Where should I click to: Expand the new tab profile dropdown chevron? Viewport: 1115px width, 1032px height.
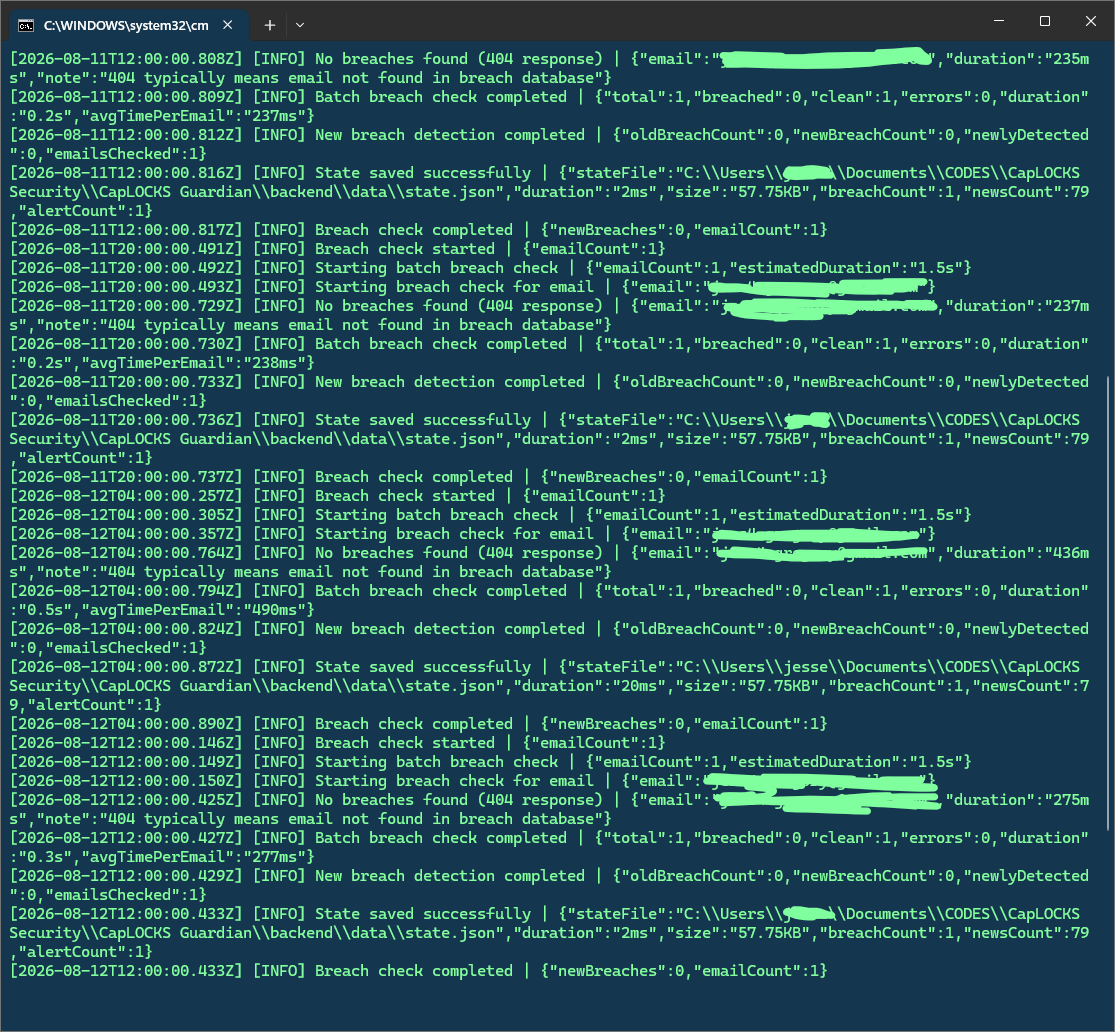[300, 25]
